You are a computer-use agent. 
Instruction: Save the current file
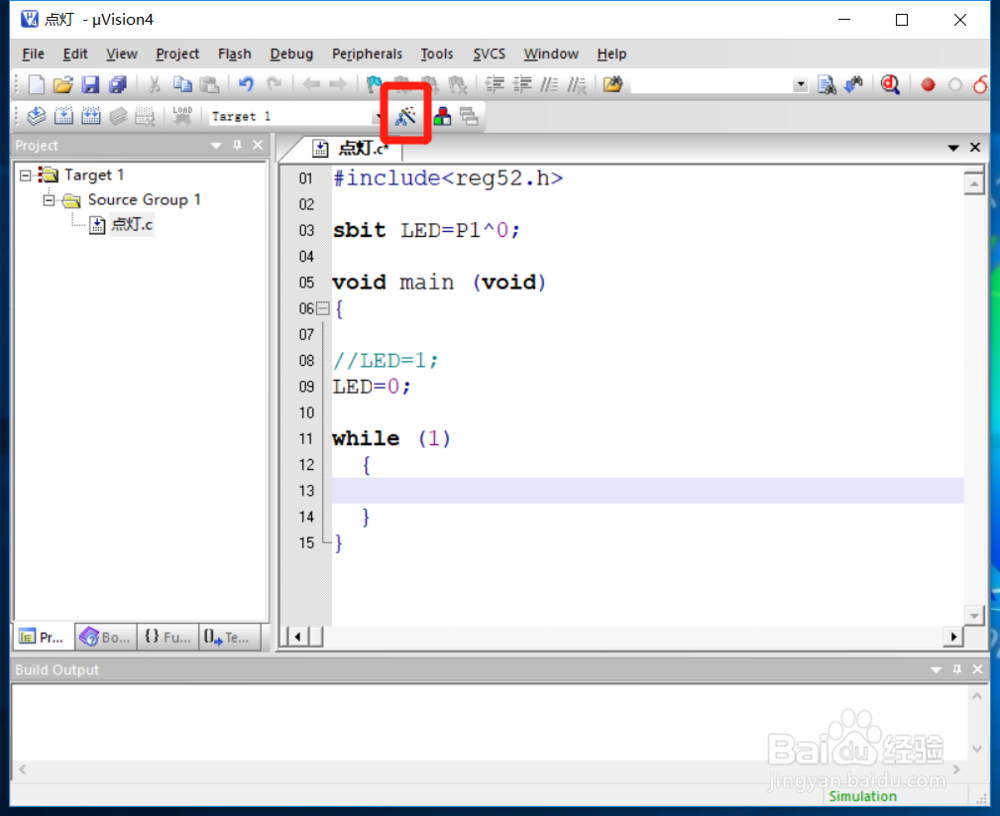(x=91, y=84)
